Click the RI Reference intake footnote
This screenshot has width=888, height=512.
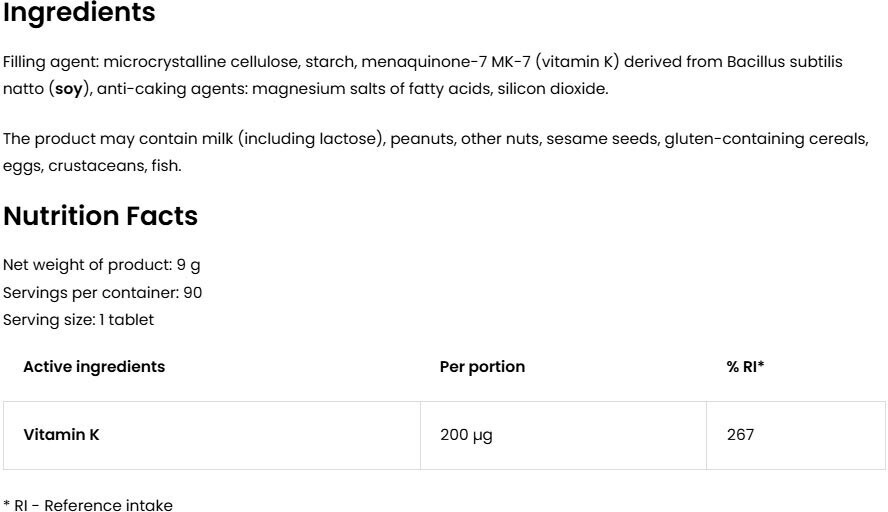pyautogui.click(x=87, y=505)
